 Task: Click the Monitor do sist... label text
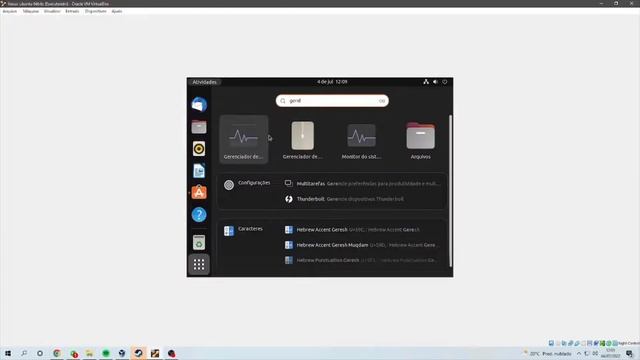pos(362,157)
